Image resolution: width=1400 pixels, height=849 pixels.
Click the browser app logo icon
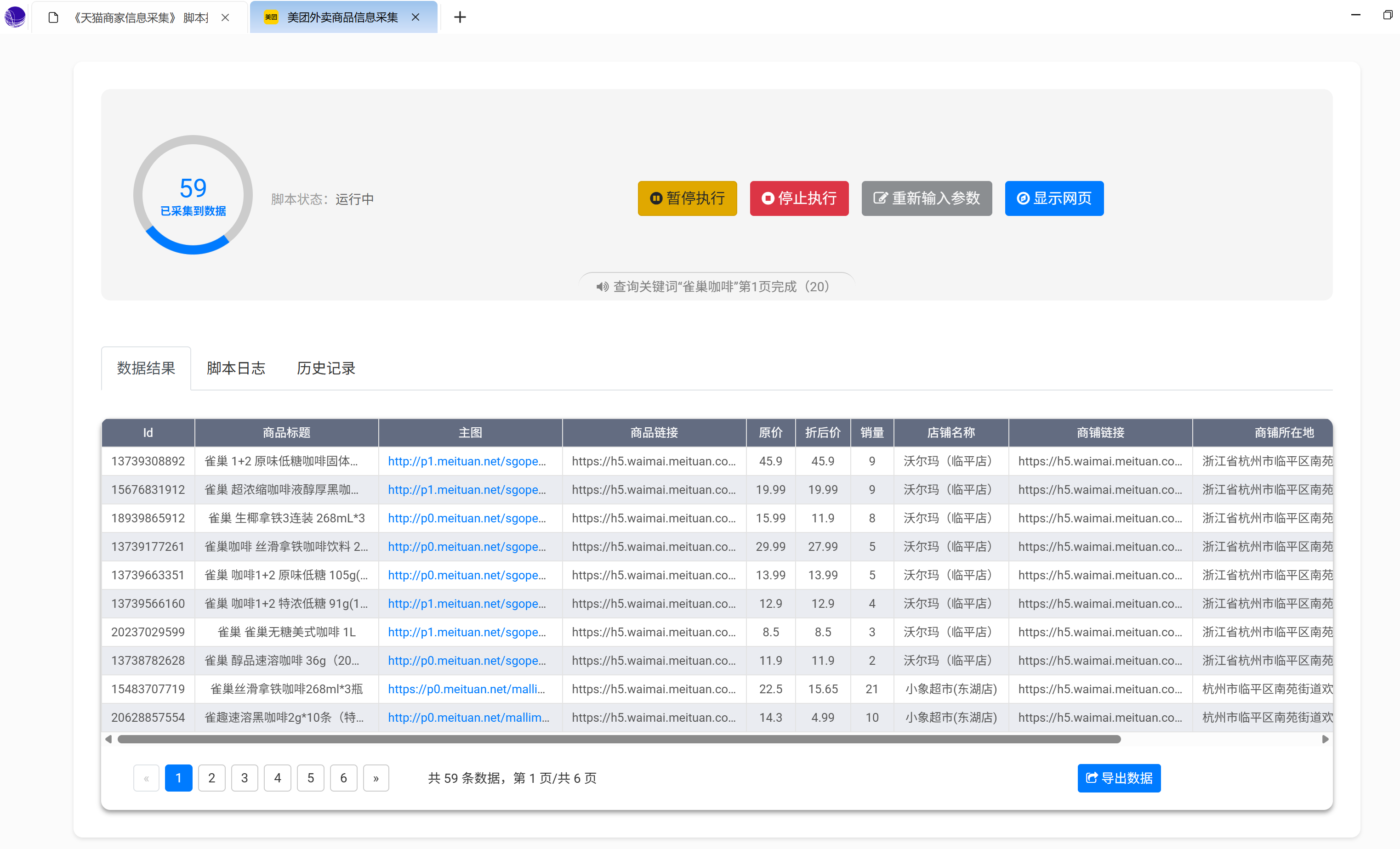(x=15, y=17)
